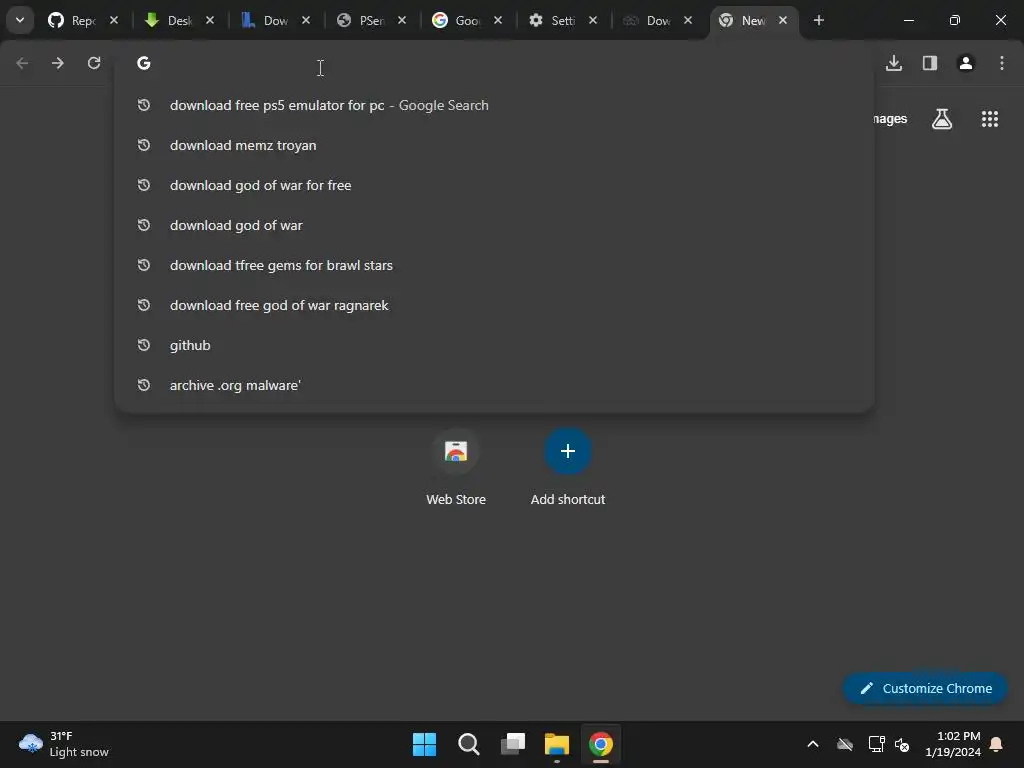
Task: Open the clock showing 1:02 PM
Action: (x=953, y=744)
